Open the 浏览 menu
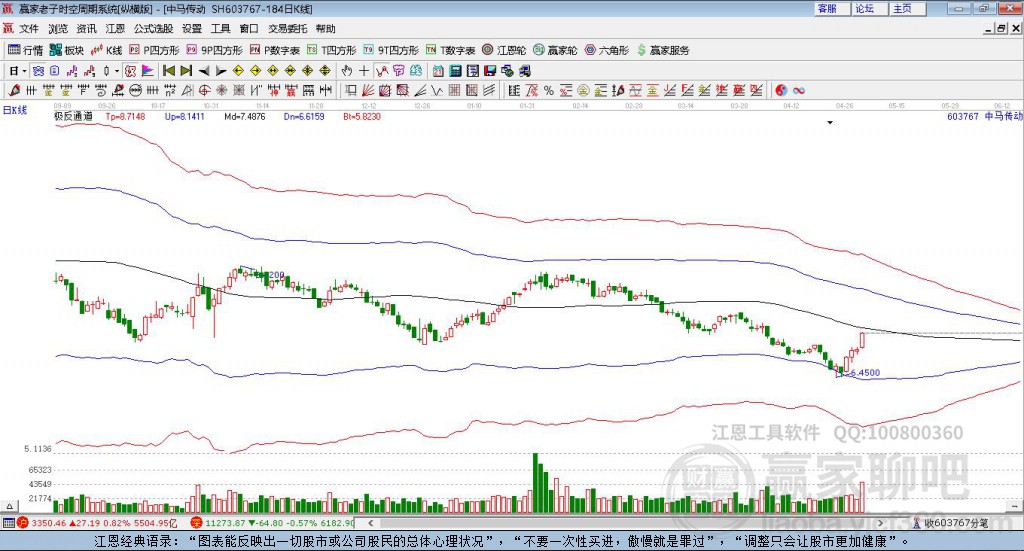 tap(57, 29)
